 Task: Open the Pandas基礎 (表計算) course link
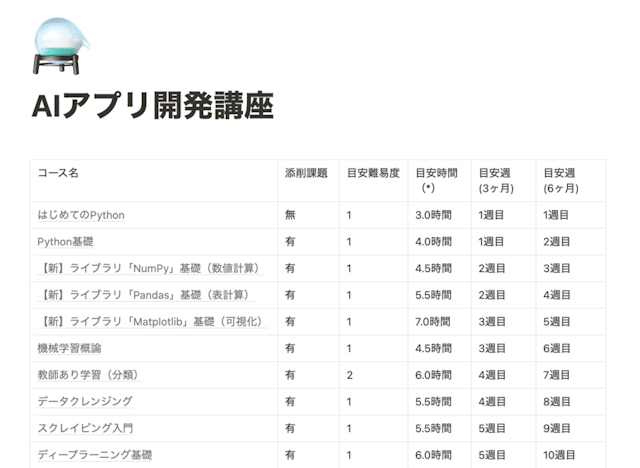pos(146,295)
